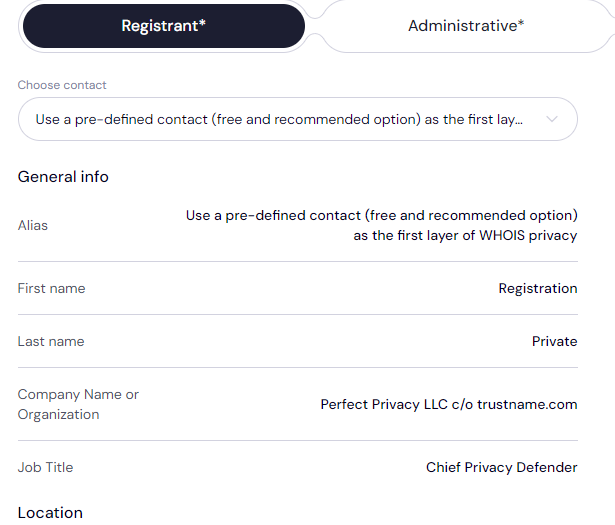Select the General info section heading

63,177
